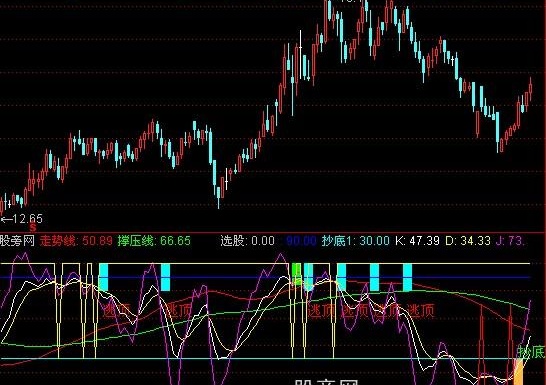Click the leftmost 逃顶 signal label

click(x=117, y=310)
